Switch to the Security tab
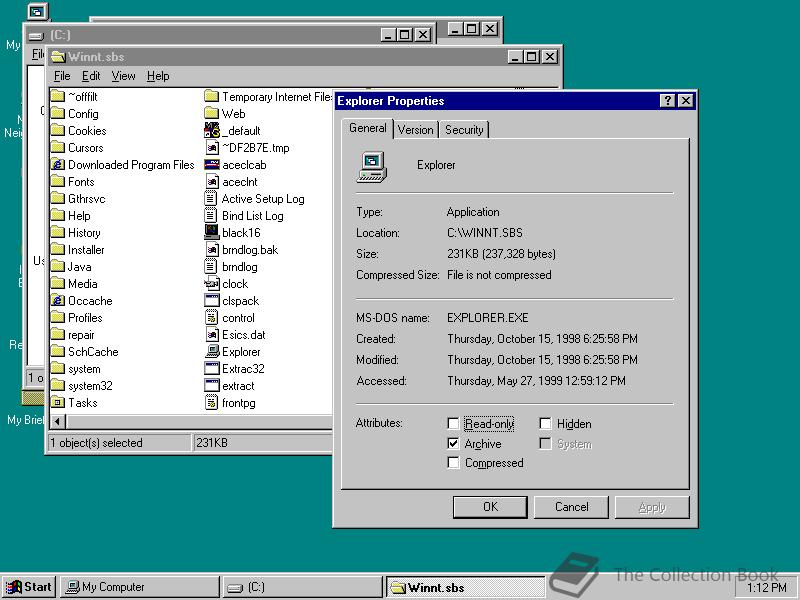Image resolution: width=800 pixels, height=600 pixels. (x=464, y=130)
